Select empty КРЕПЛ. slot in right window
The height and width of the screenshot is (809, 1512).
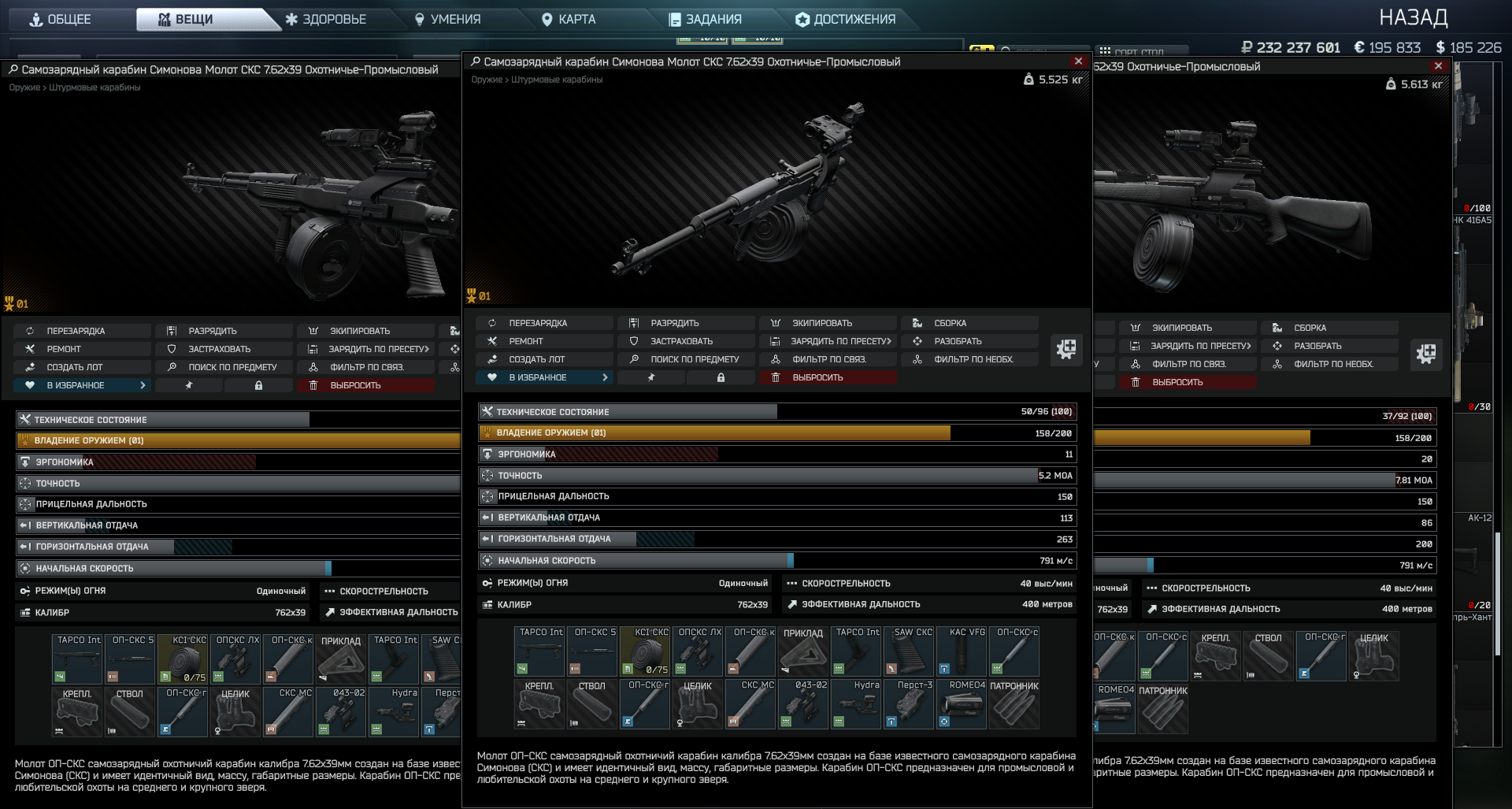pos(1216,656)
